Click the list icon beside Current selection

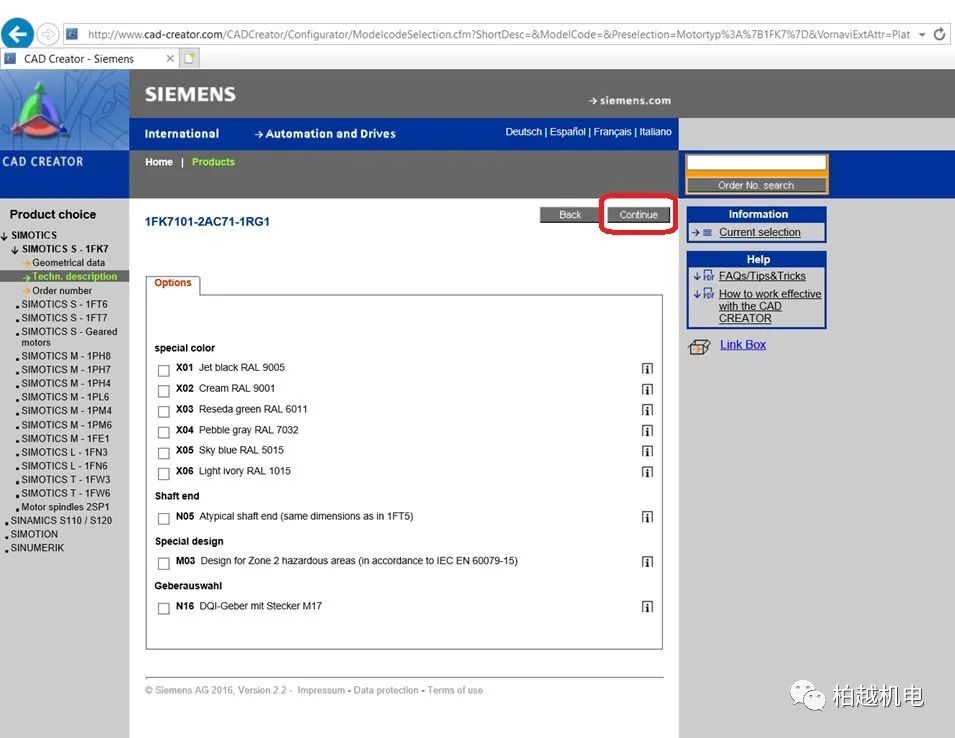[x=707, y=233]
